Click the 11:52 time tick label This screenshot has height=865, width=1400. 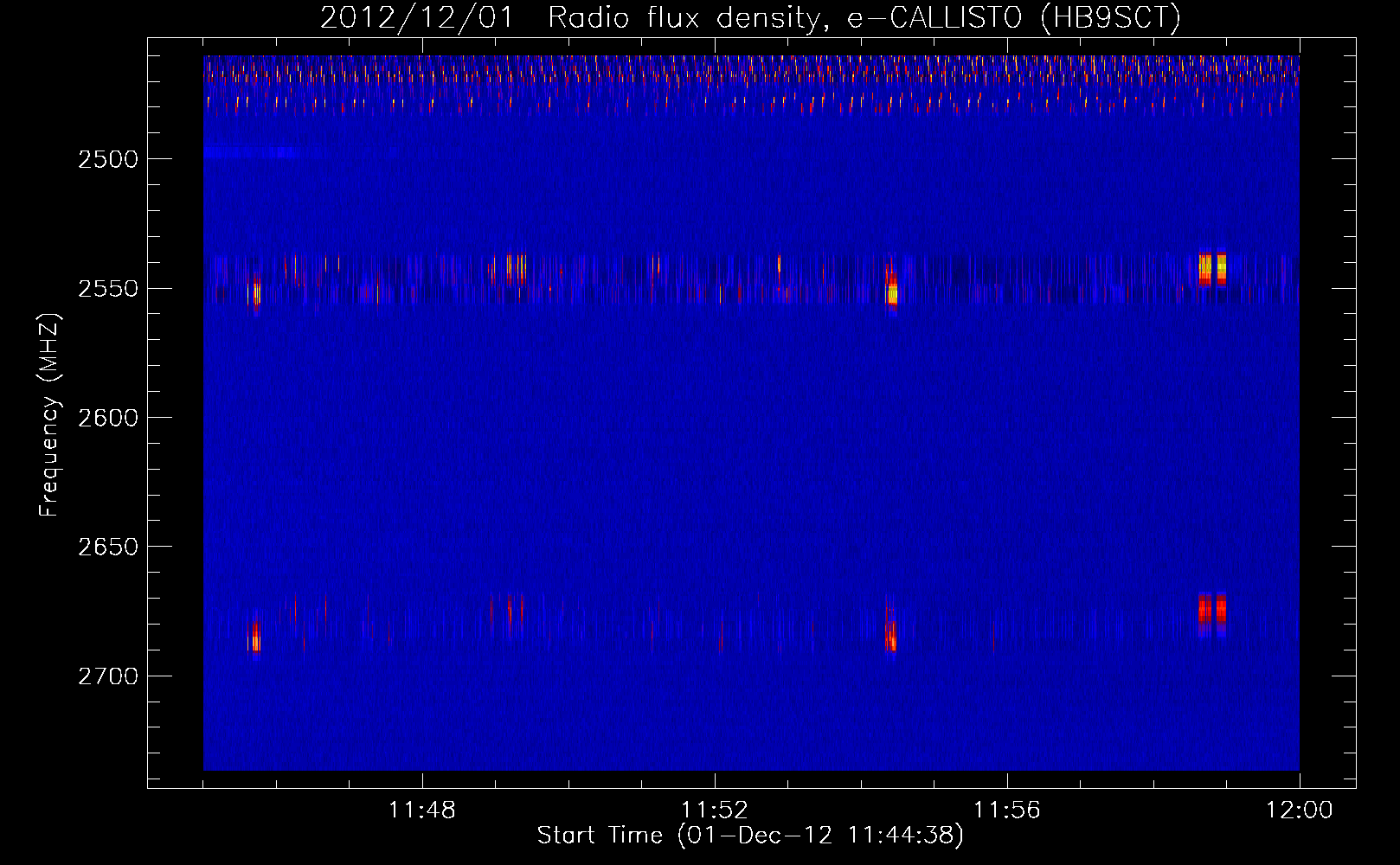pyautogui.click(x=715, y=811)
